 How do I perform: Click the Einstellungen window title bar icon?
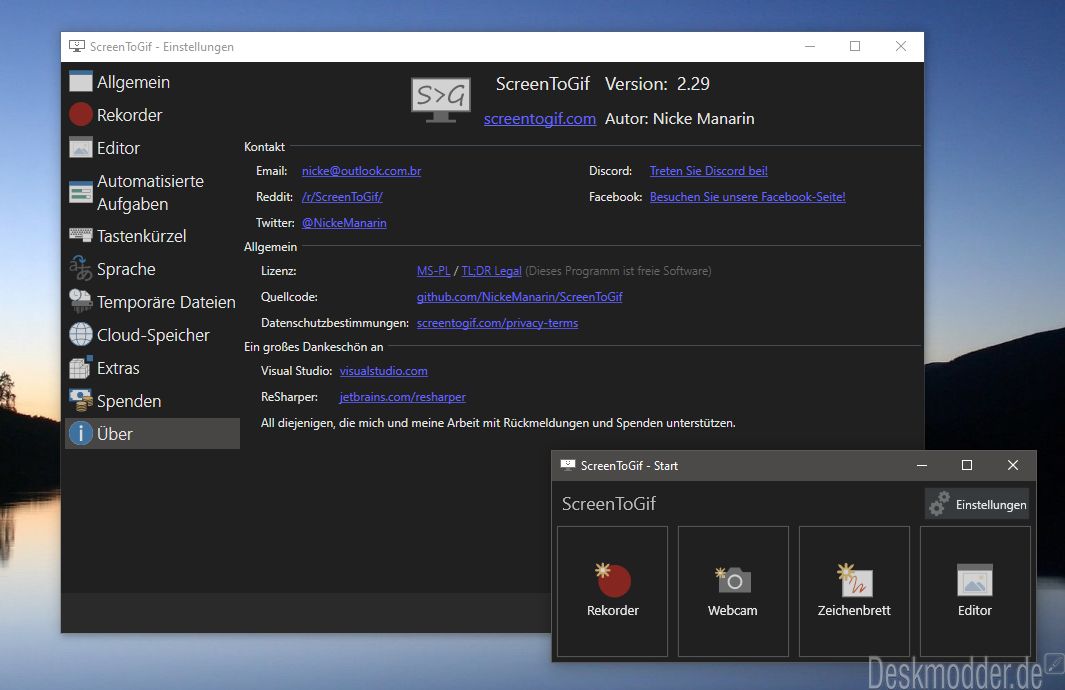tap(77, 46)
